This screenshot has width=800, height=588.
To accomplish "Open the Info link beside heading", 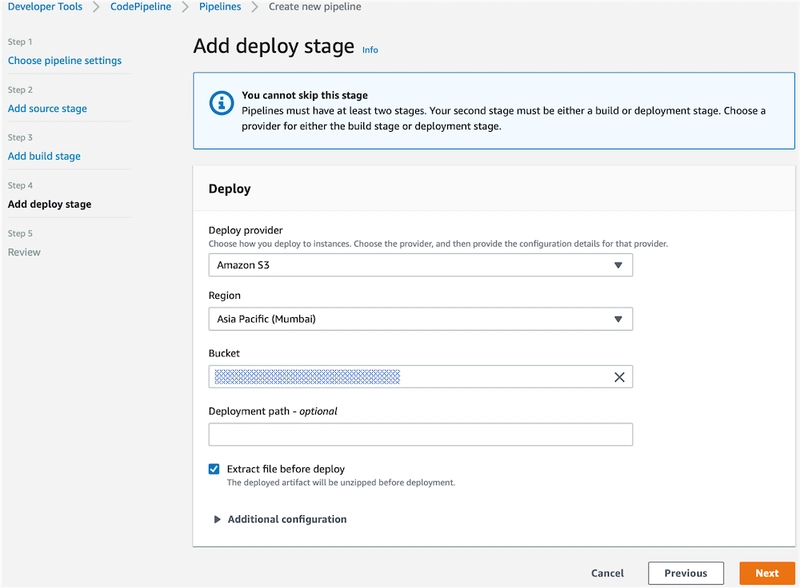I will pos(370,49).
